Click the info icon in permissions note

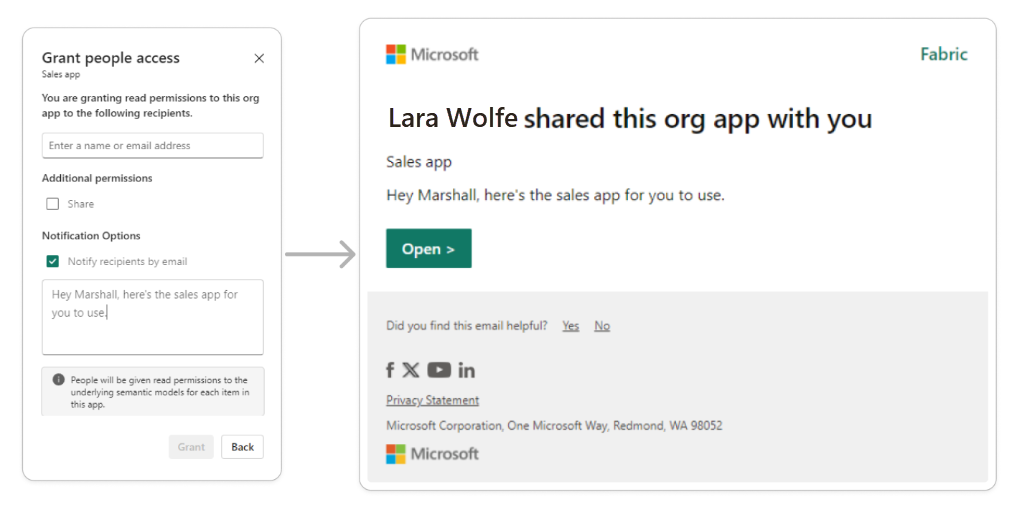[x=58, y=380]
